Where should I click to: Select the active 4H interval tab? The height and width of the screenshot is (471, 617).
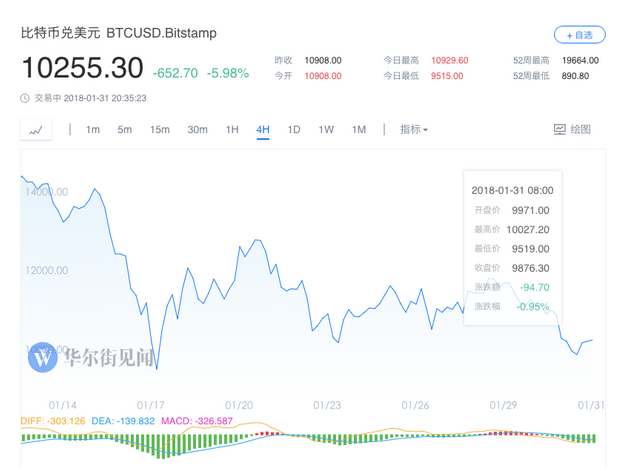tap(263, 129)
